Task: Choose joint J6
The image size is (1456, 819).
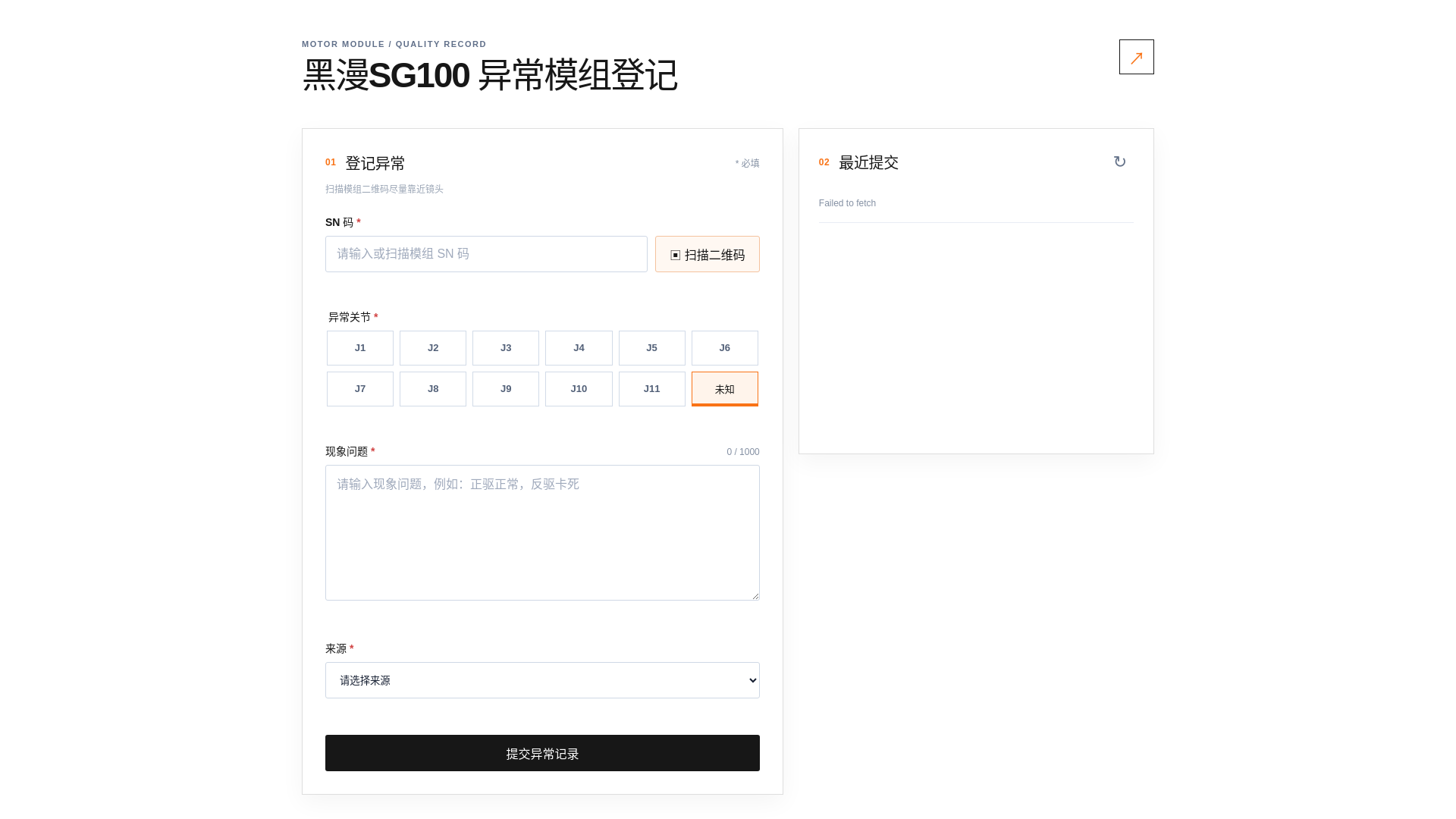Action: [725, 348]
